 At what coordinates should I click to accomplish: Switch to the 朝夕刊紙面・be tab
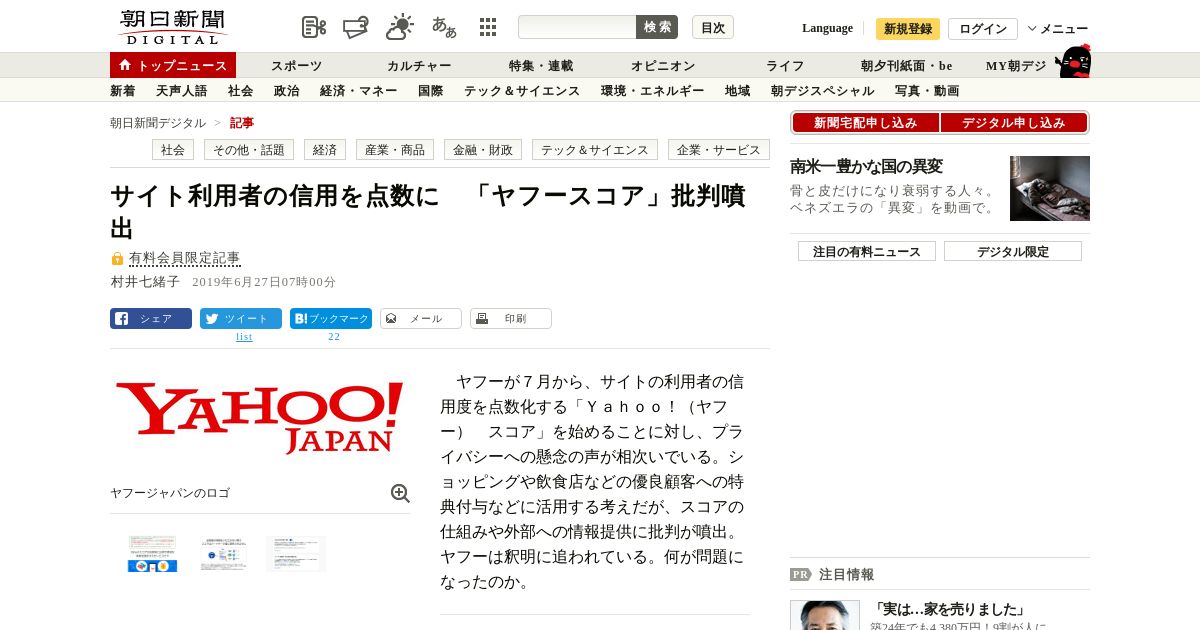tap(907, 65)
